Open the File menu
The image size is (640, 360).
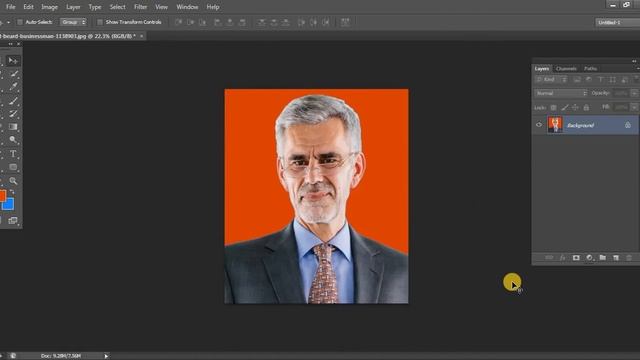(11, 7)
